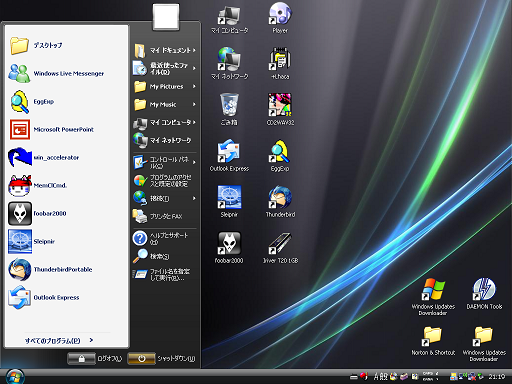Select the Thunderbird desktop shortcut
This screenshot has width=512, height=384.
[x=280, y=202]
